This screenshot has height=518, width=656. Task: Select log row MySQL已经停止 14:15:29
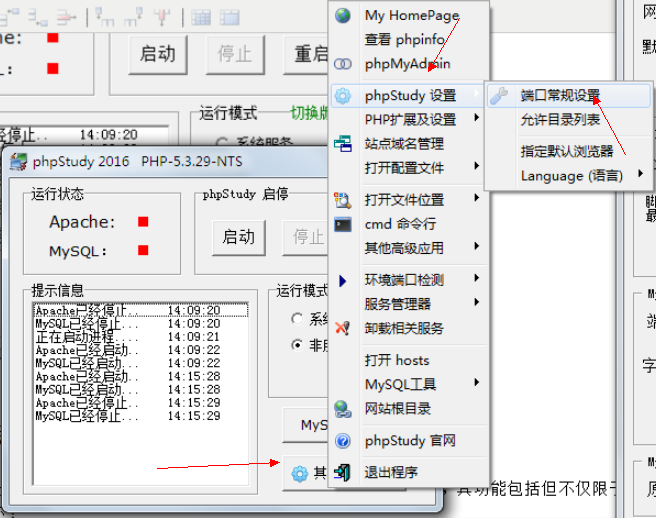click(x=141, y=416)
